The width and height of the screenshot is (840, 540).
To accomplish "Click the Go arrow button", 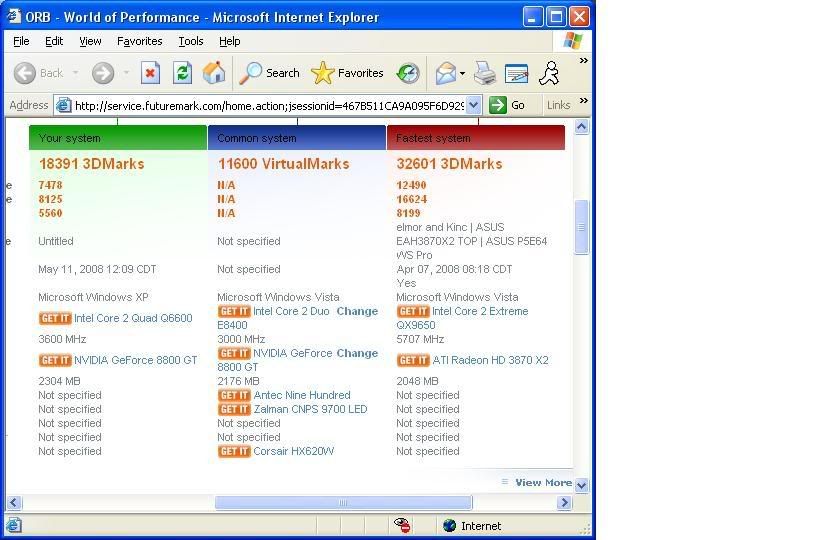I will pos(507,105).
